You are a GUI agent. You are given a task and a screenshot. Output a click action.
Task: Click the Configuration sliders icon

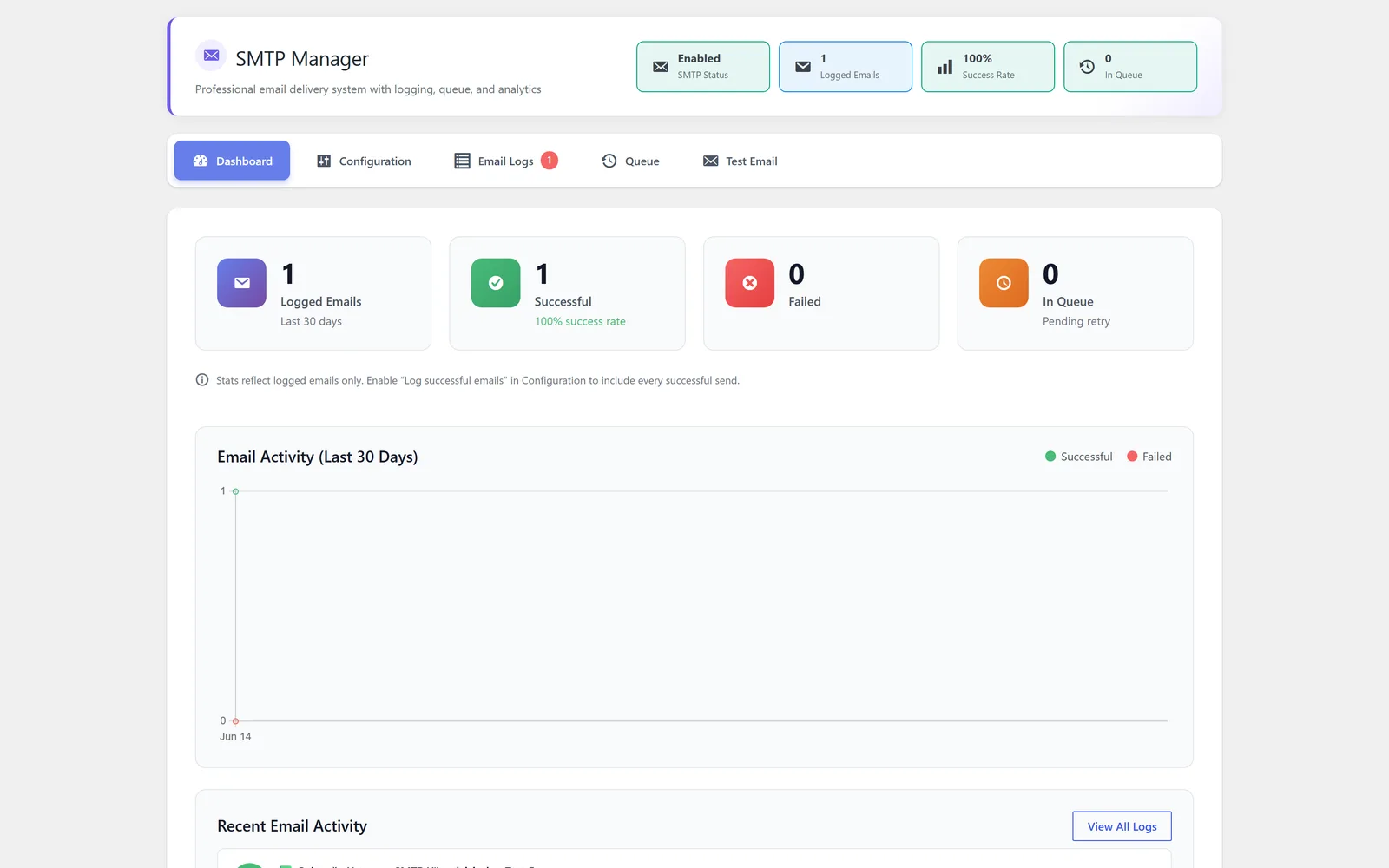(324, 161)
